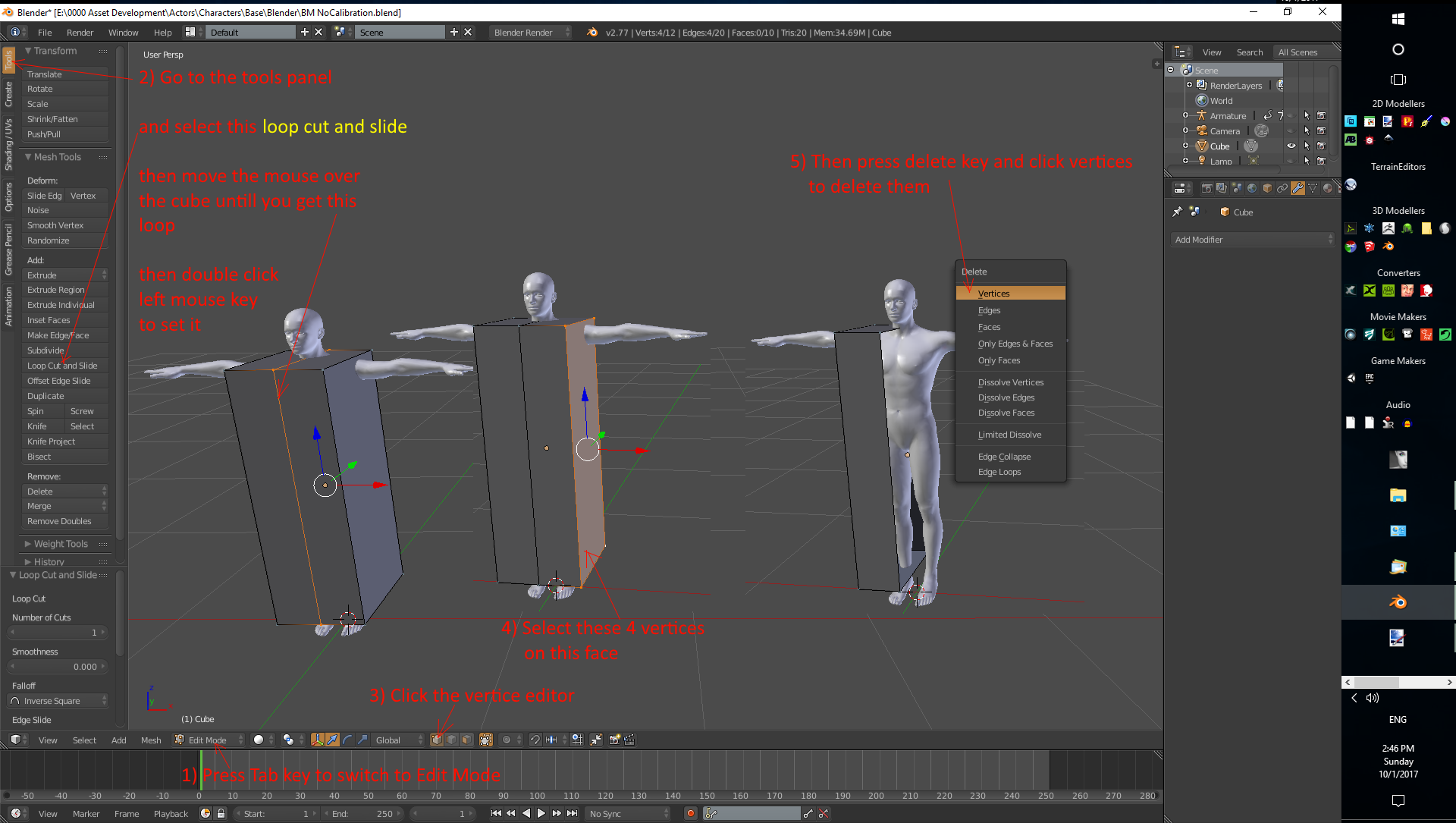Image resolution: width=1456 pixels, height=823 pixels.
Task: Toggle limit selection to visible button
Action: coord(486,740)
